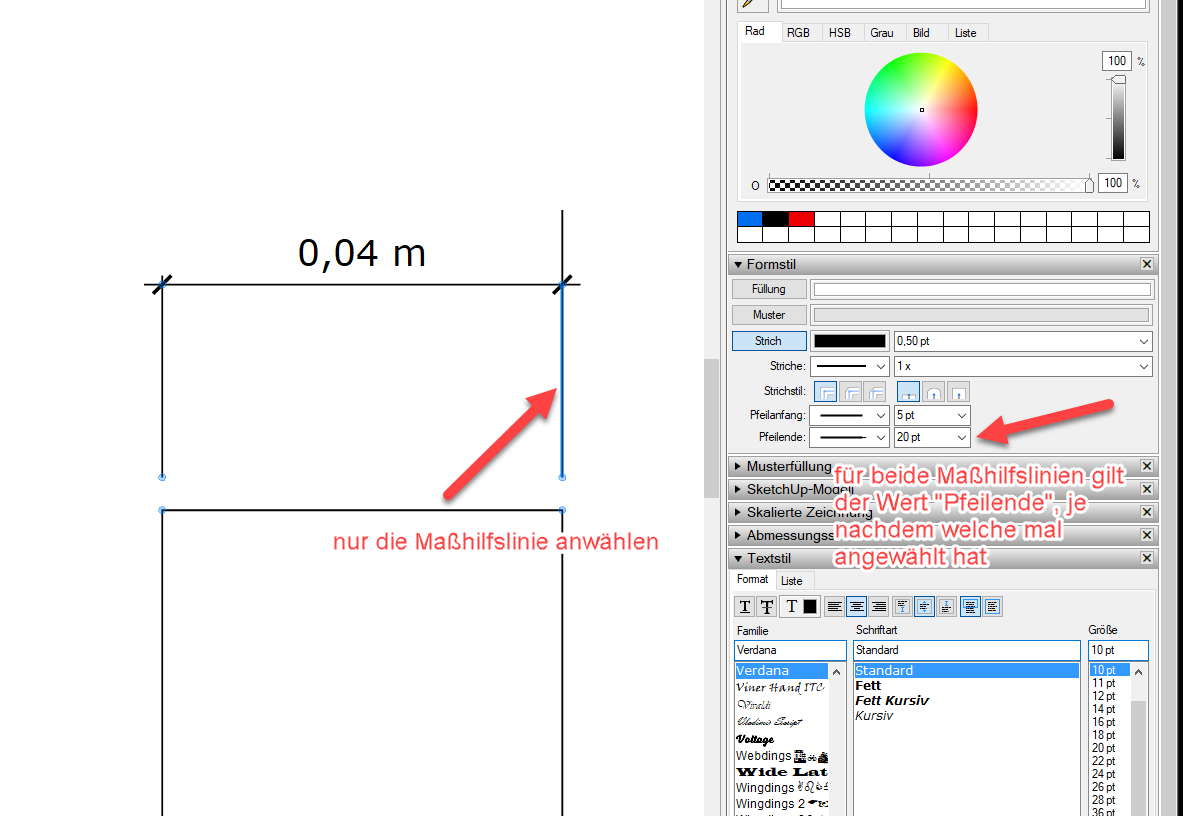1183x816 pixels.
Task: Switch to the RGB color tab
Action: click(x=798, y=33)
